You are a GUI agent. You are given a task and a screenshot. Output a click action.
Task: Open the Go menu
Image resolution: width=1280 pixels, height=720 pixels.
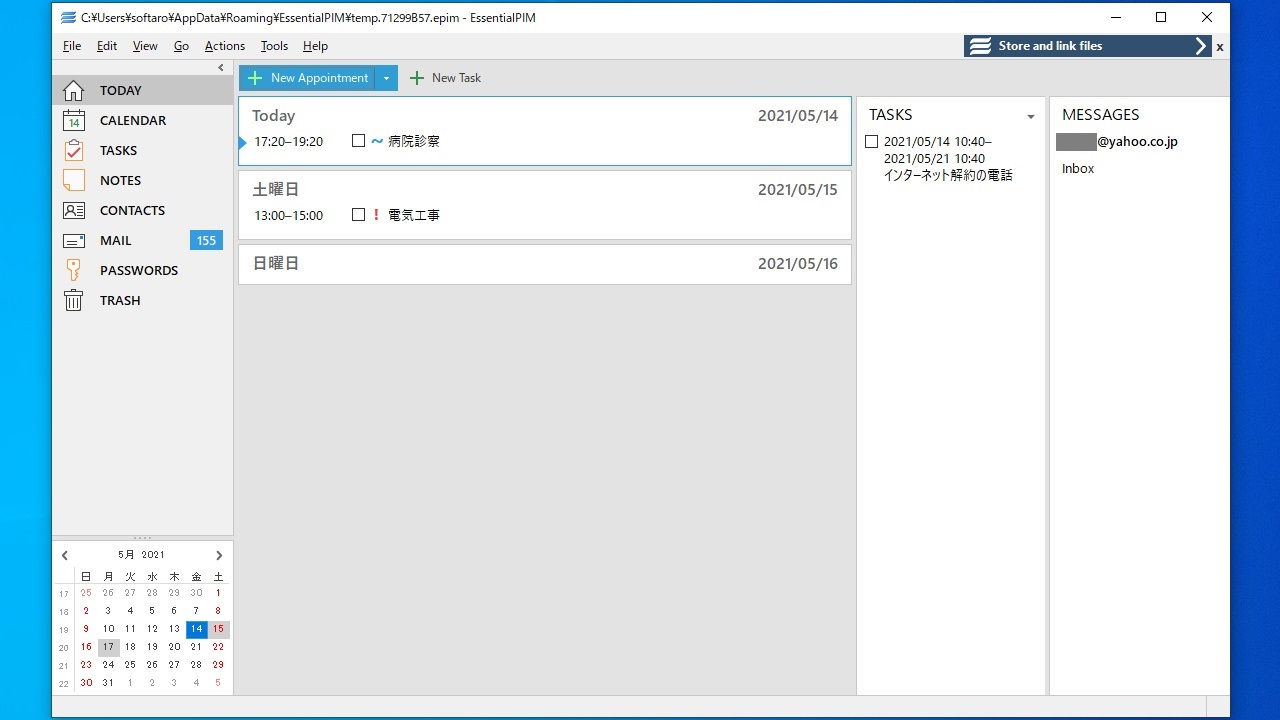tap(181, 46)
